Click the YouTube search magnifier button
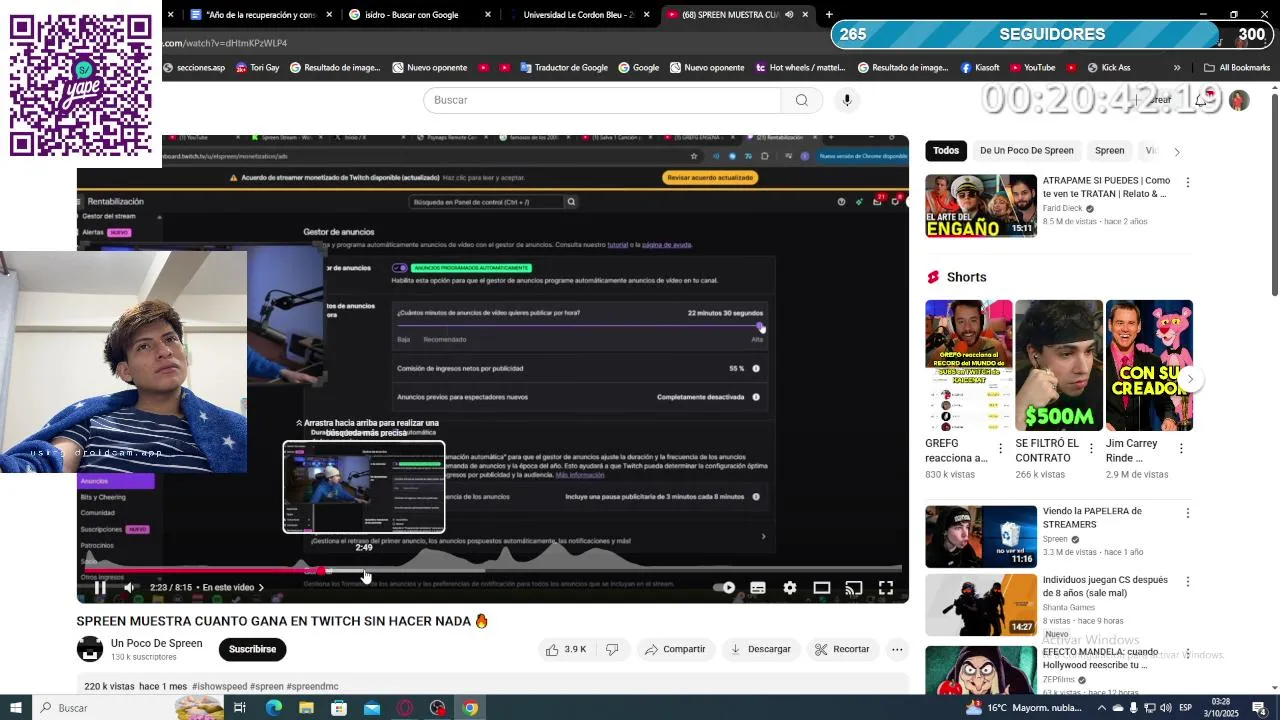 click(801, 100)
